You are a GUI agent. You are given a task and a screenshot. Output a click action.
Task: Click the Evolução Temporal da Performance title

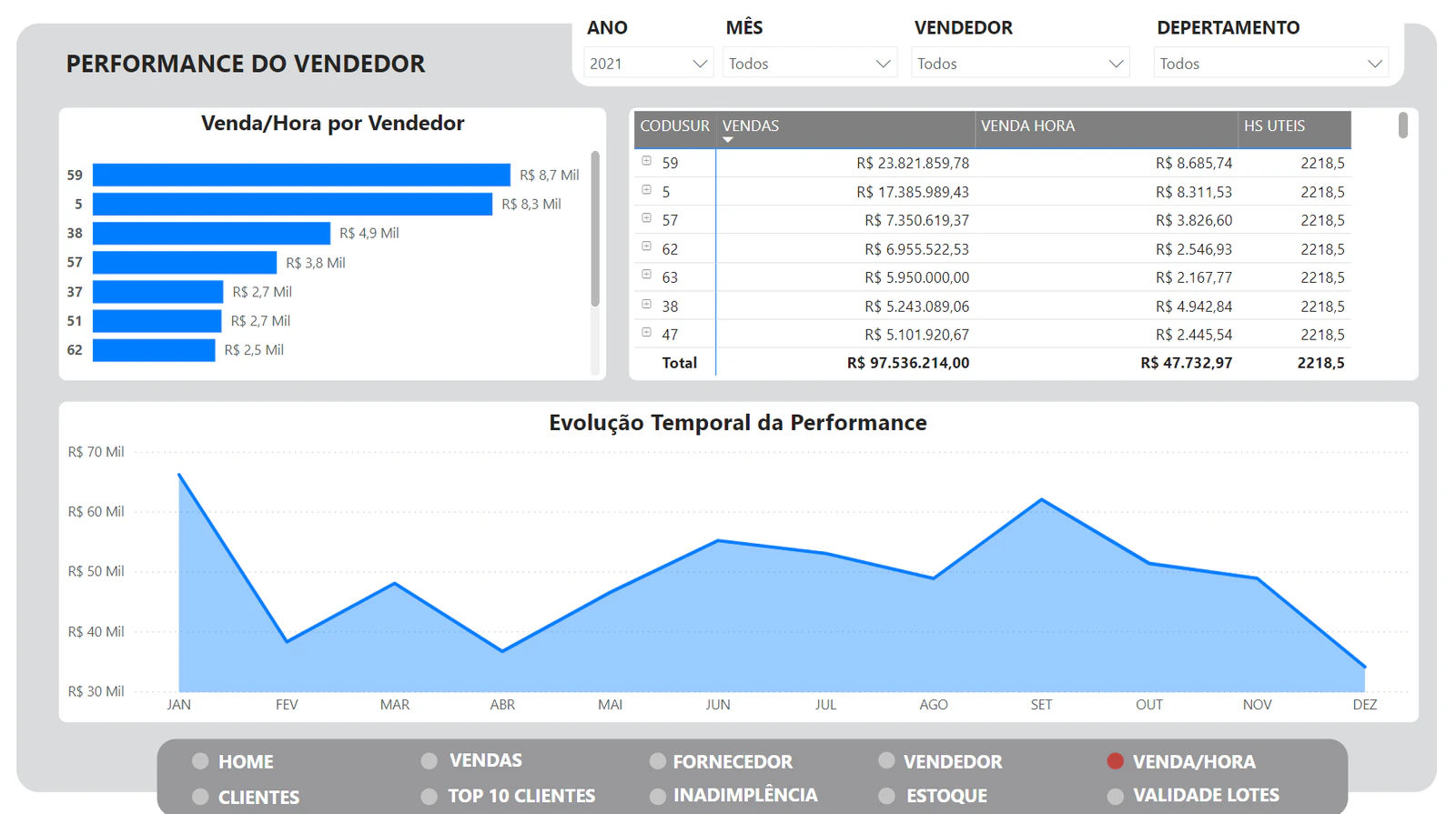click(x=738, y=423)
